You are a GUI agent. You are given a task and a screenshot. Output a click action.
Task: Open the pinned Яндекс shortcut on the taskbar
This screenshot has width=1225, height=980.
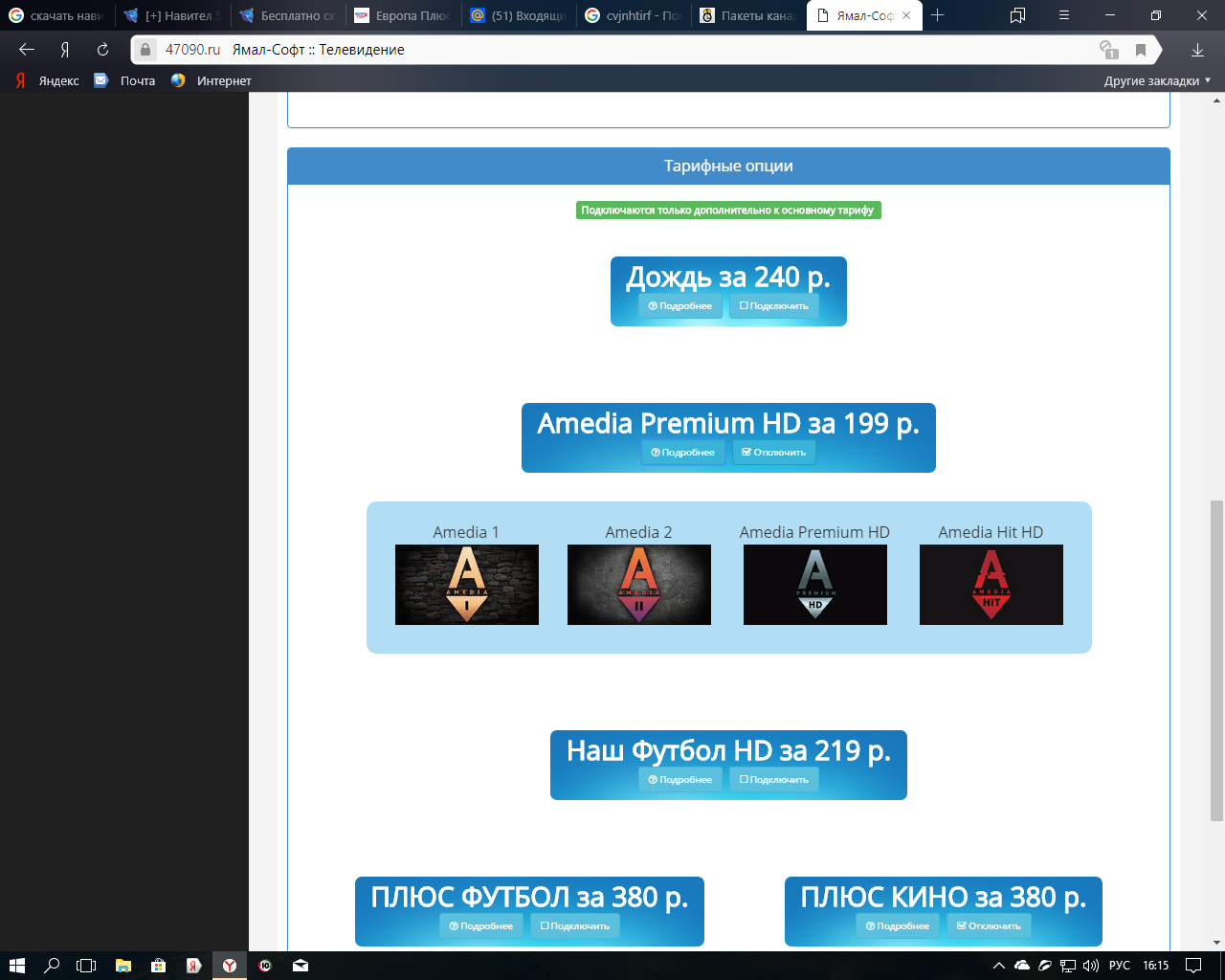[x=193, y=966]
